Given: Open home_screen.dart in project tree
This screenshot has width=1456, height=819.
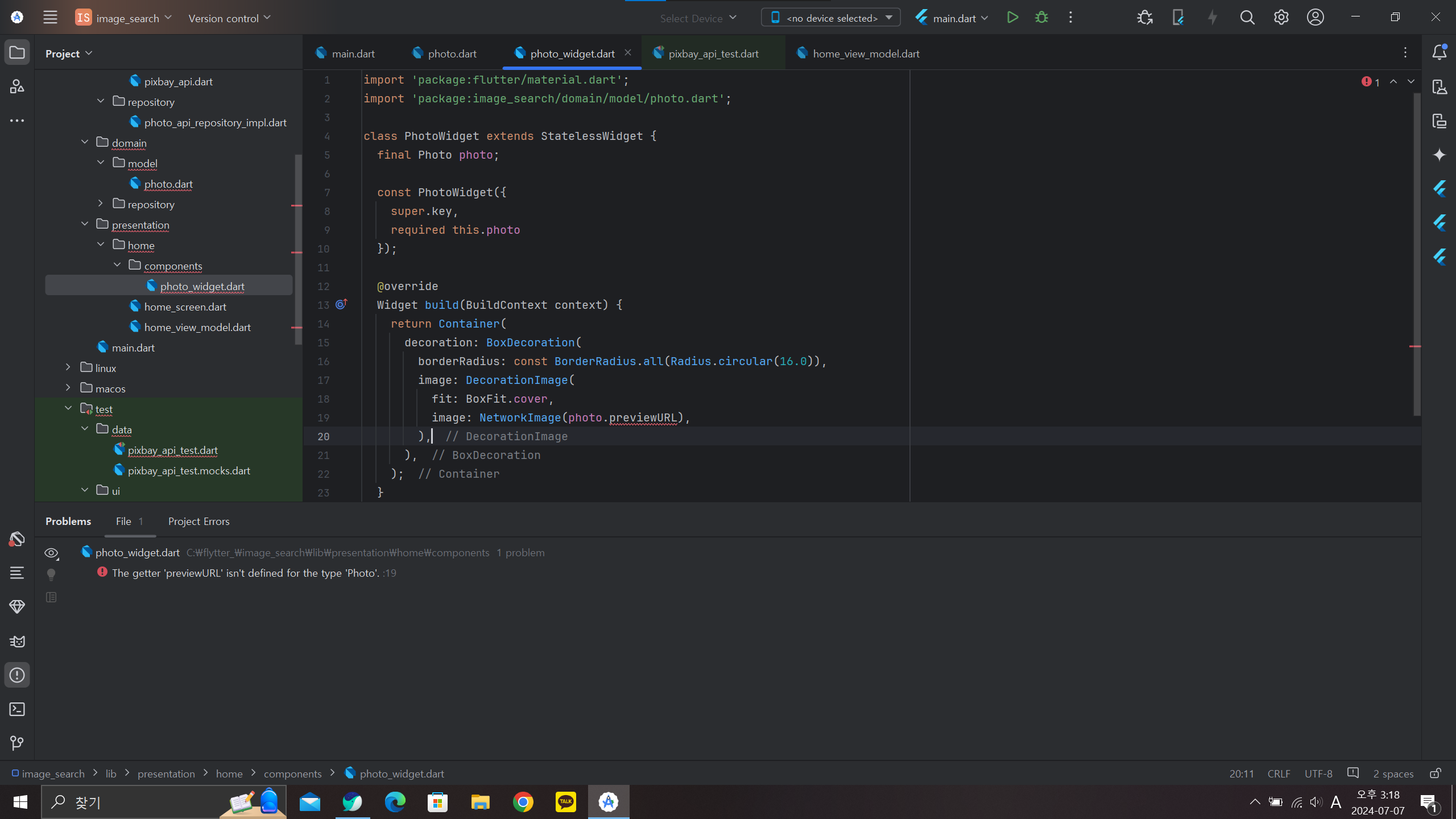Looking at the screenshot, I should [185, 307].
